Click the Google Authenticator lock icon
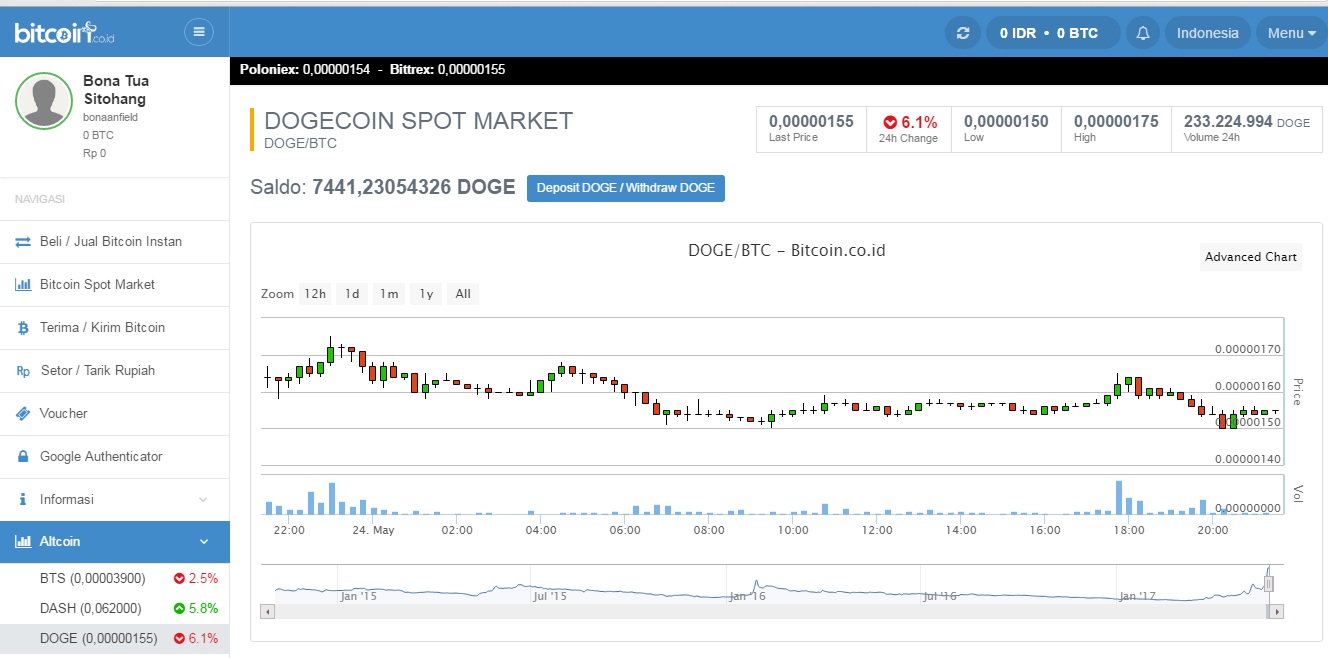 23,457
